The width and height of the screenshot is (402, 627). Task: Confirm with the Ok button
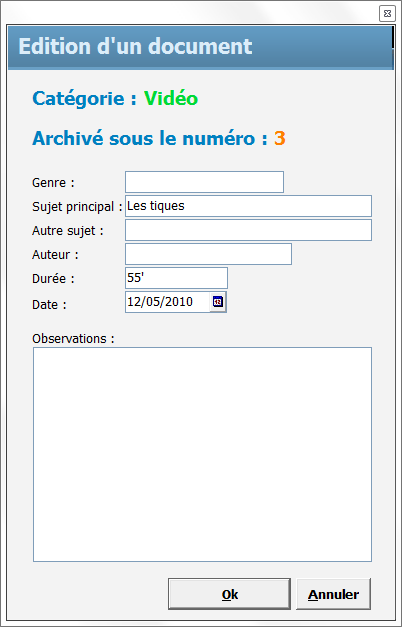(x=229, y=594)
